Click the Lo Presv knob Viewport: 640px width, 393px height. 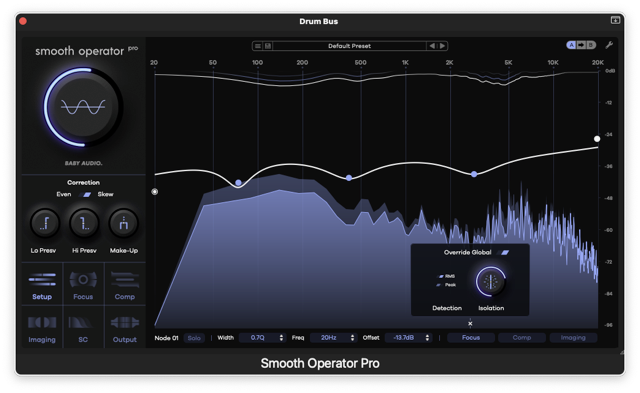coord(44,223)
